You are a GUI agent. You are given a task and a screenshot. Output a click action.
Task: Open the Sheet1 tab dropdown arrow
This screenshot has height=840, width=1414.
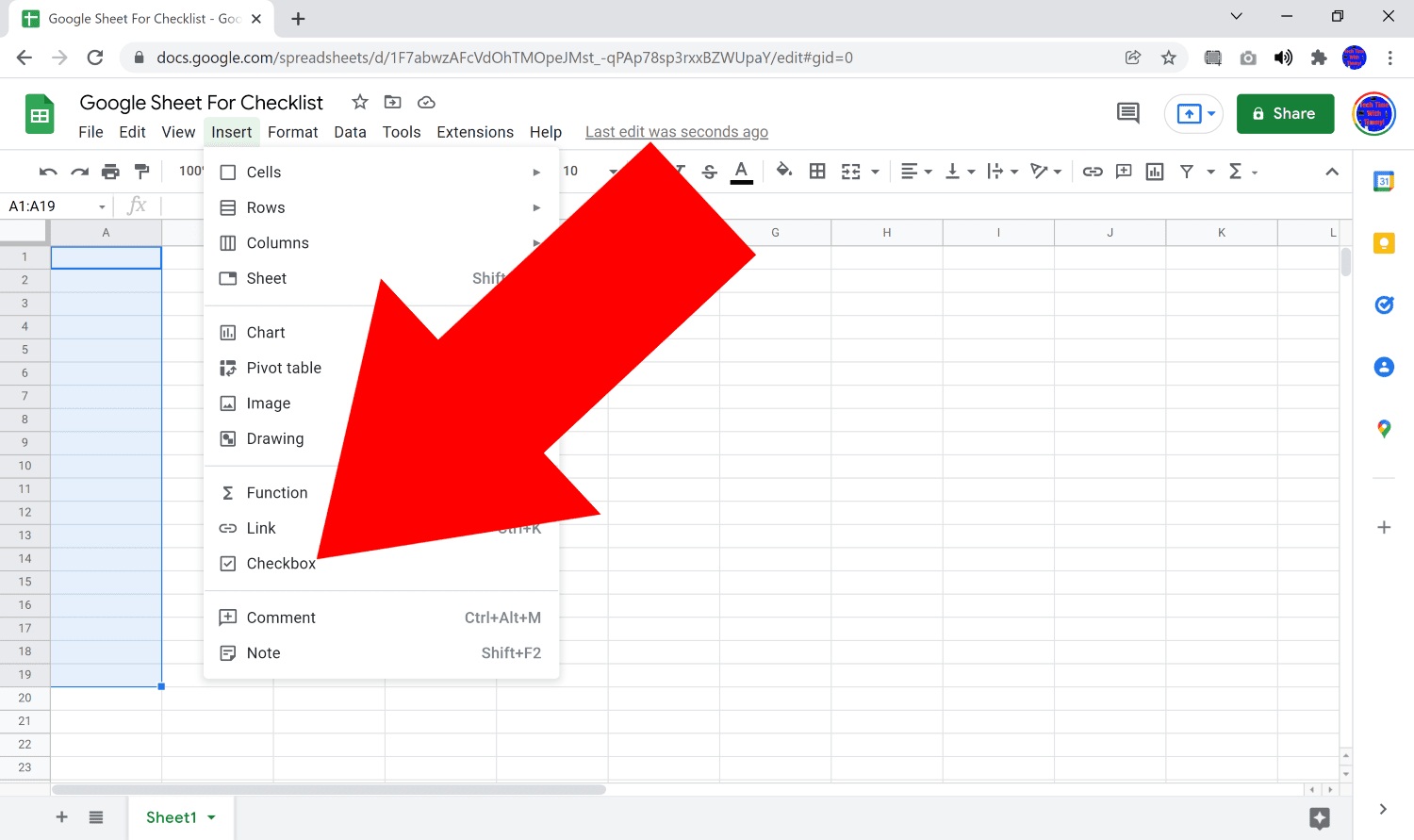pos(211,817)
